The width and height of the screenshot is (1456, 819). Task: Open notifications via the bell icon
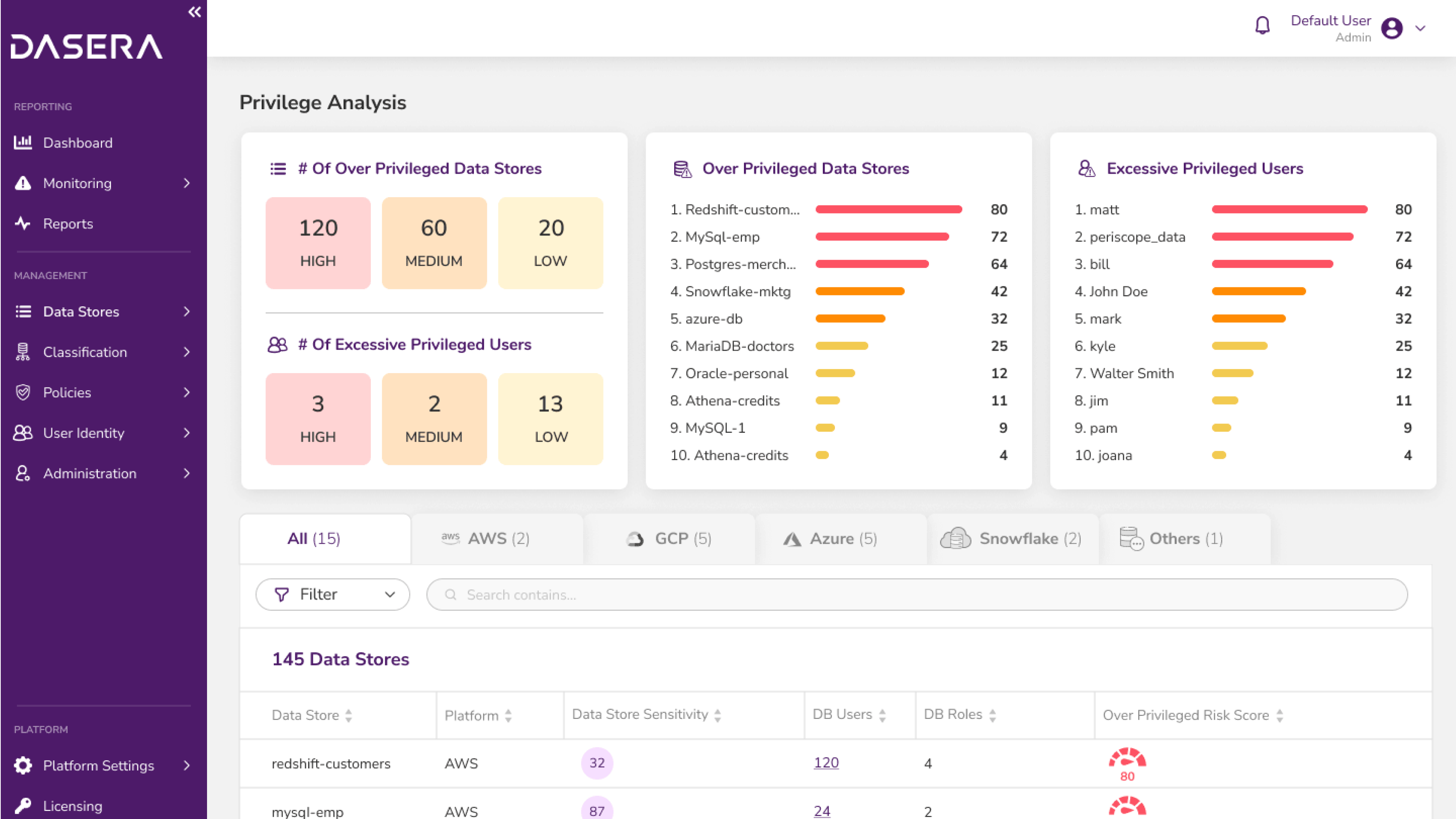coord(1262,25)
